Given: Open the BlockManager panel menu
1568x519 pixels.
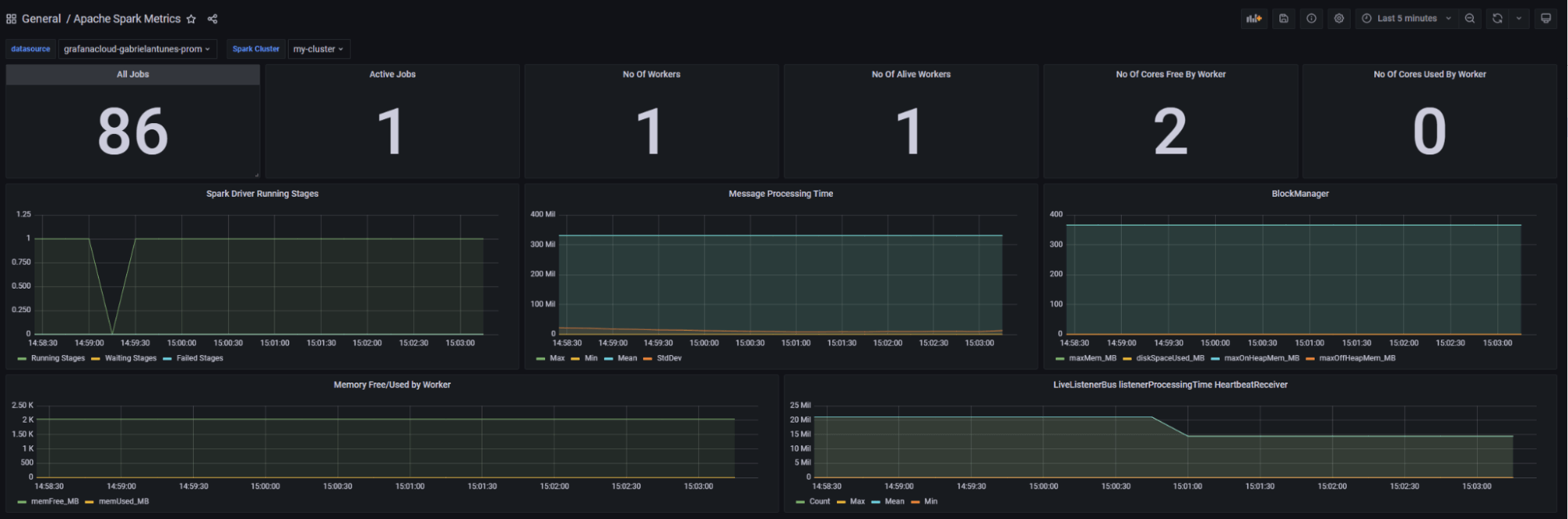Looking at the screenshot, I should 1300,194.
